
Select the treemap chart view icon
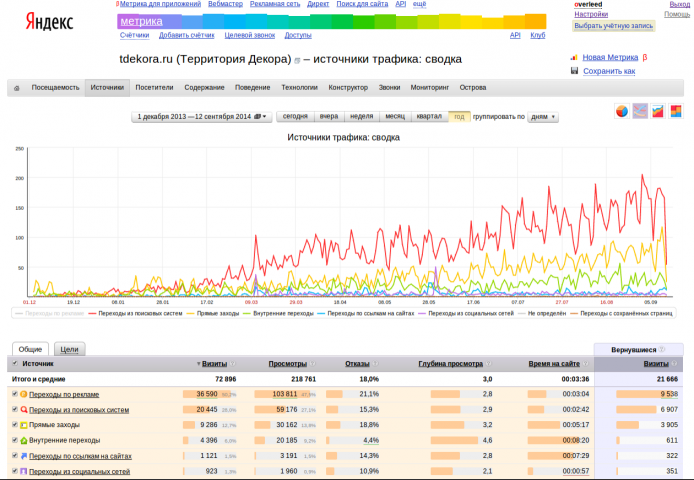(676, 111)
